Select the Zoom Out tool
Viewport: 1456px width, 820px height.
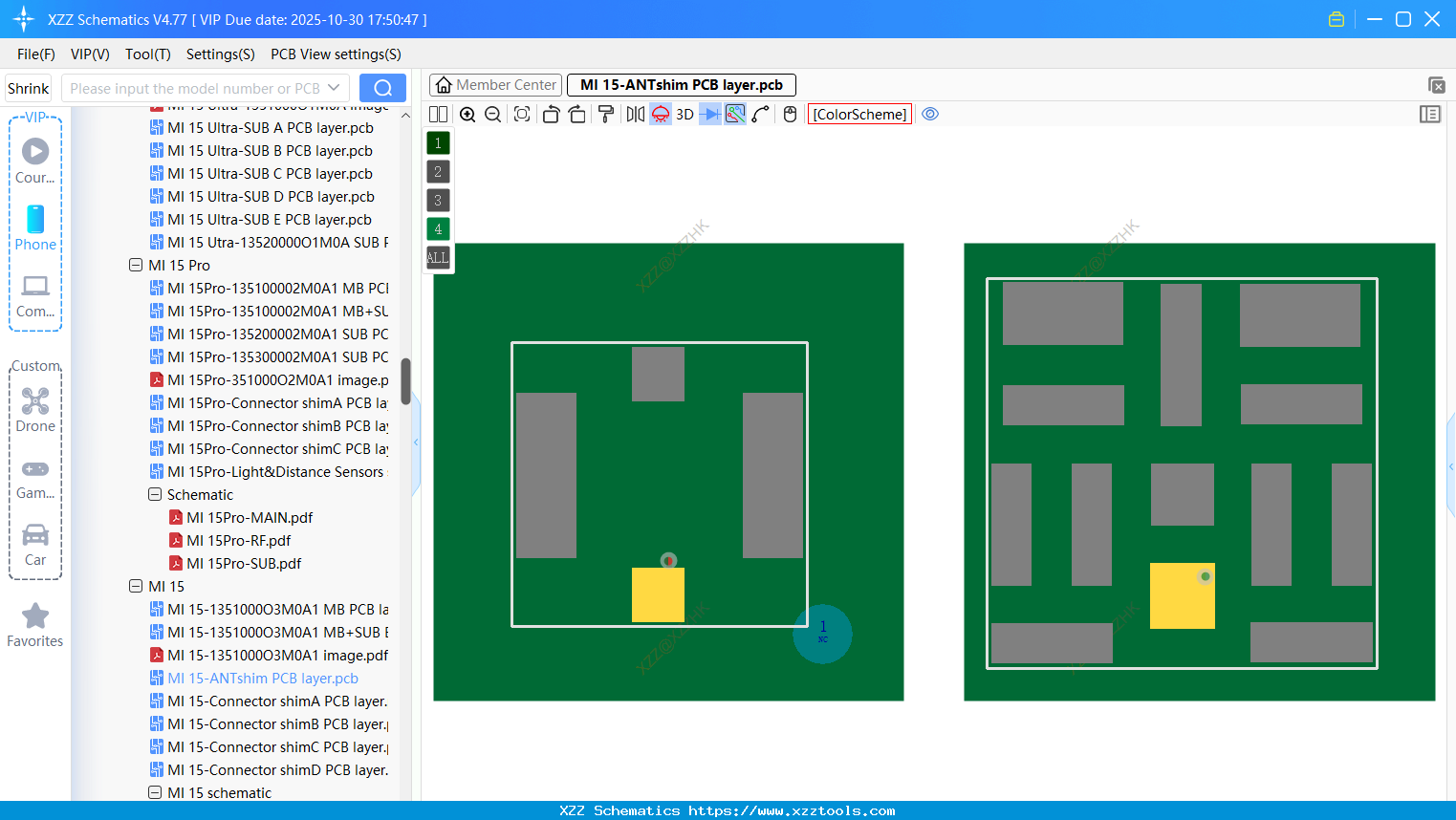coord(491,114)
